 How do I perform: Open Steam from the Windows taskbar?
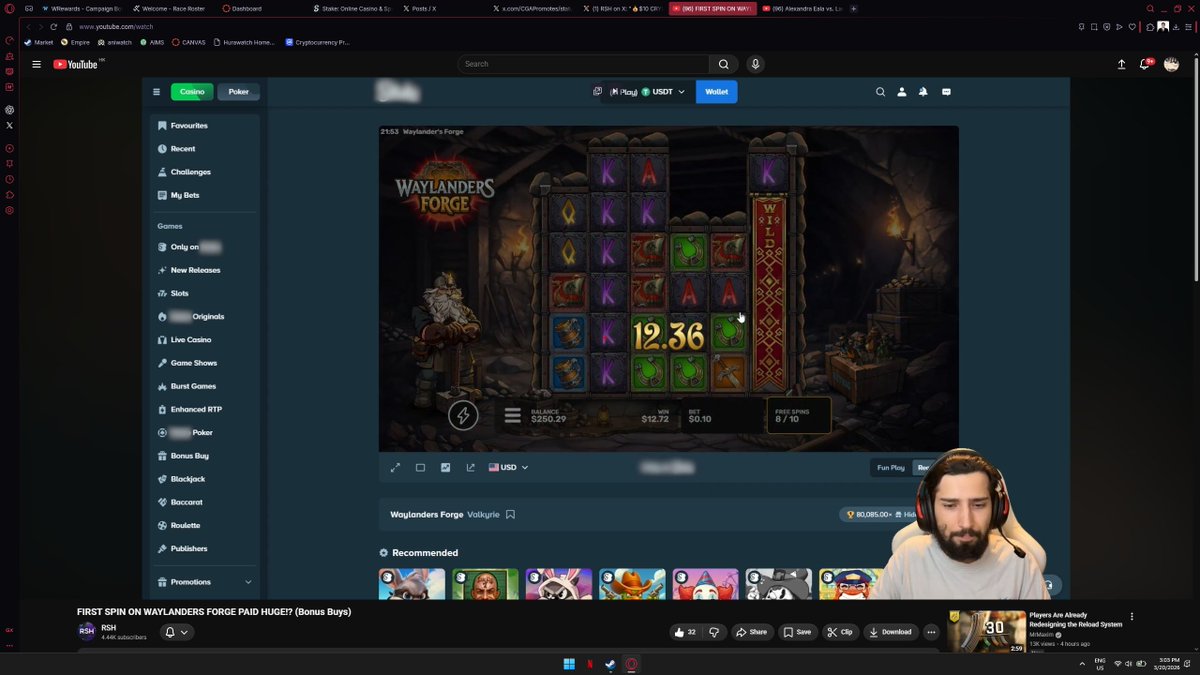(611, 664)
